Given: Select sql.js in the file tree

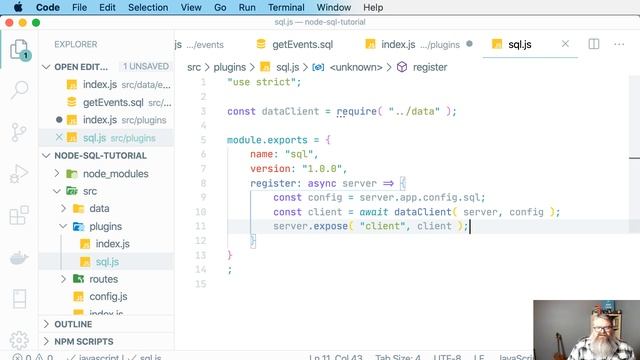Looking at the screenshot, I should coord(106,262).
